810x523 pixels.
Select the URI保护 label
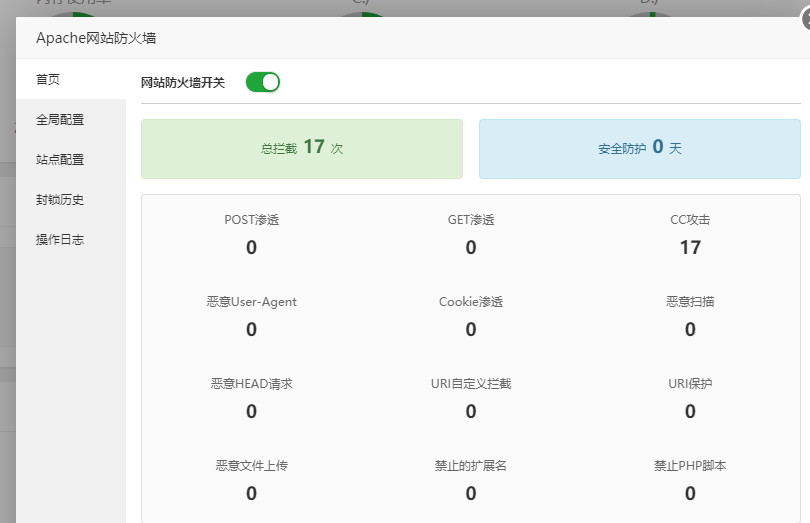coord(690,383)
